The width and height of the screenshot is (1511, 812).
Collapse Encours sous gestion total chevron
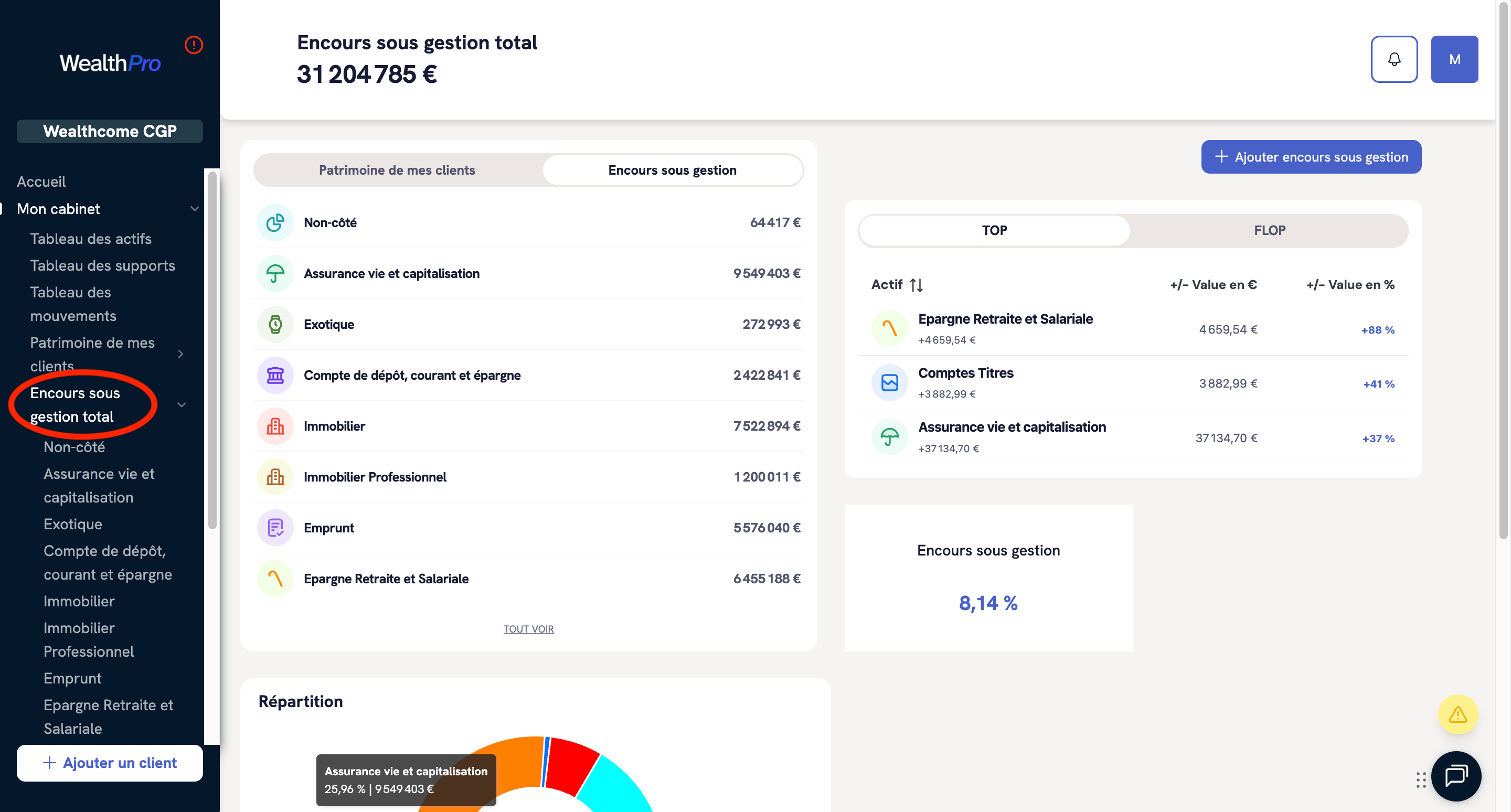point(182,405)
